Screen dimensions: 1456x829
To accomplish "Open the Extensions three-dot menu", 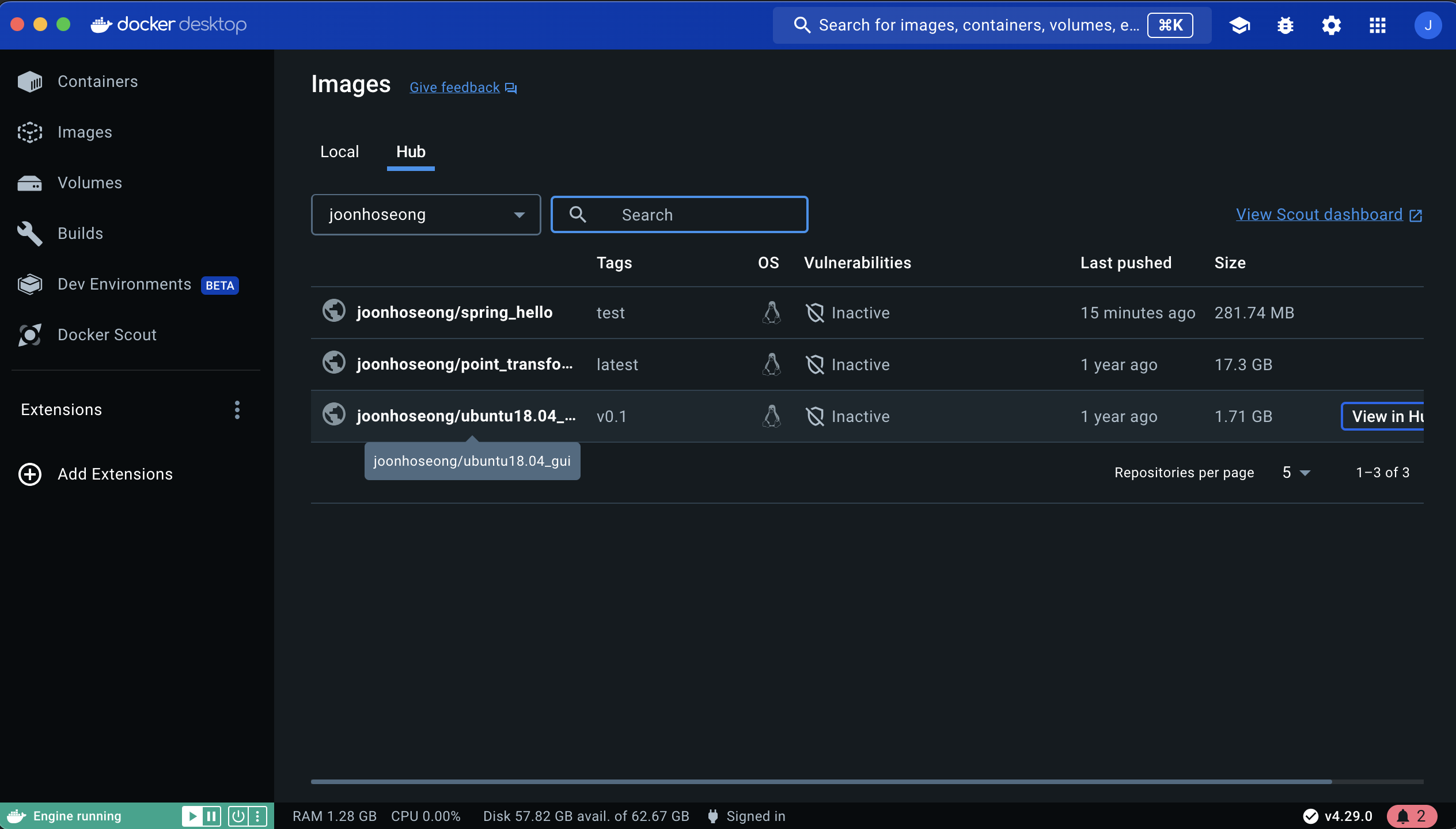I will [x=237, y=410].
